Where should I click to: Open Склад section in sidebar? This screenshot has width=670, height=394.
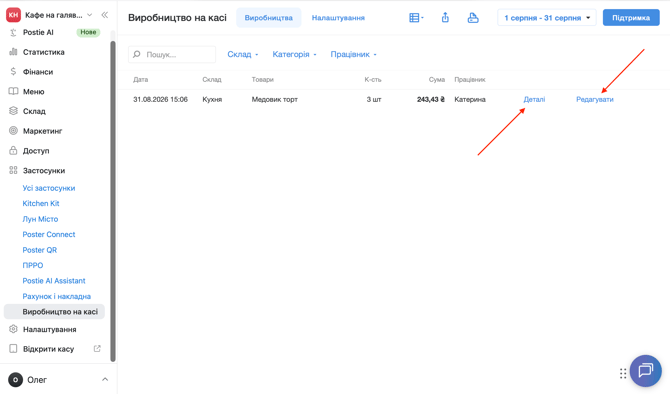click(x=34, y=111)
